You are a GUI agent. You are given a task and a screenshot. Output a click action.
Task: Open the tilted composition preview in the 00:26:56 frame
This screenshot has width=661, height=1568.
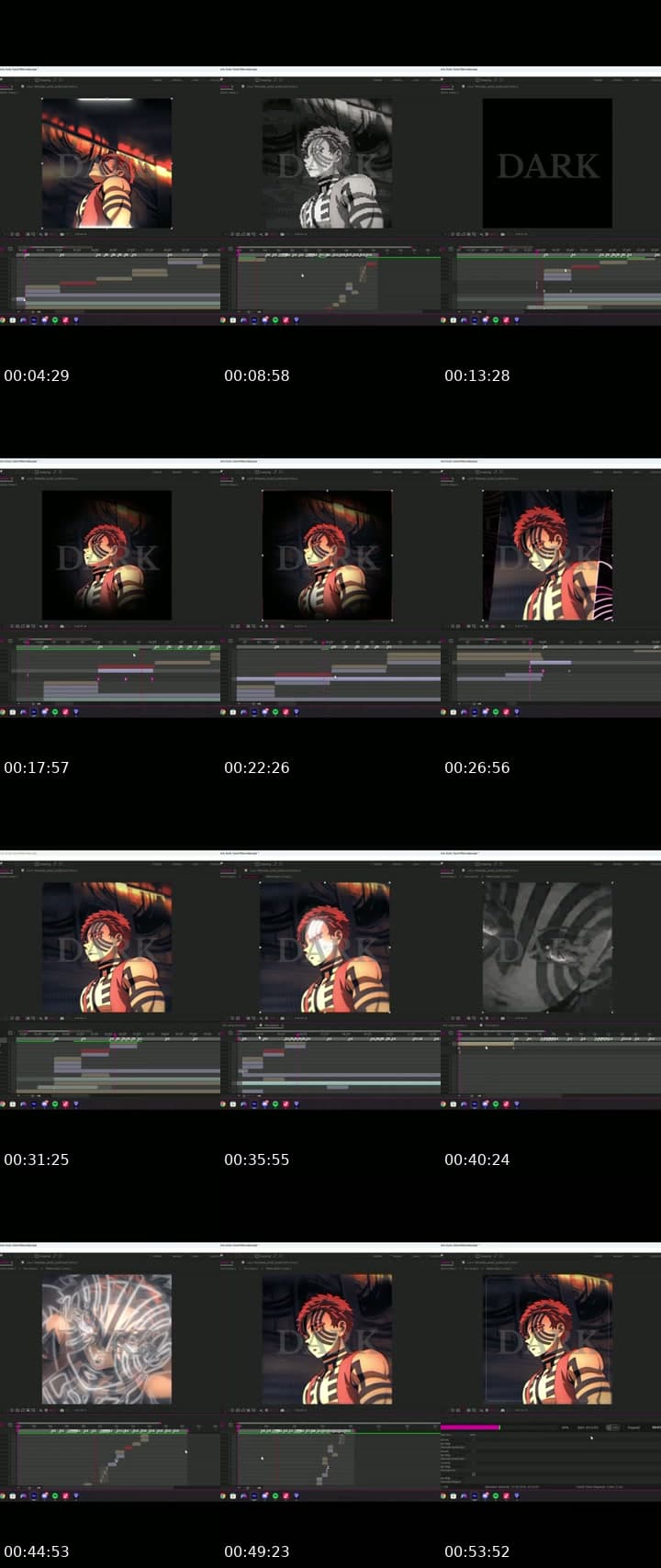coord(547,555)
